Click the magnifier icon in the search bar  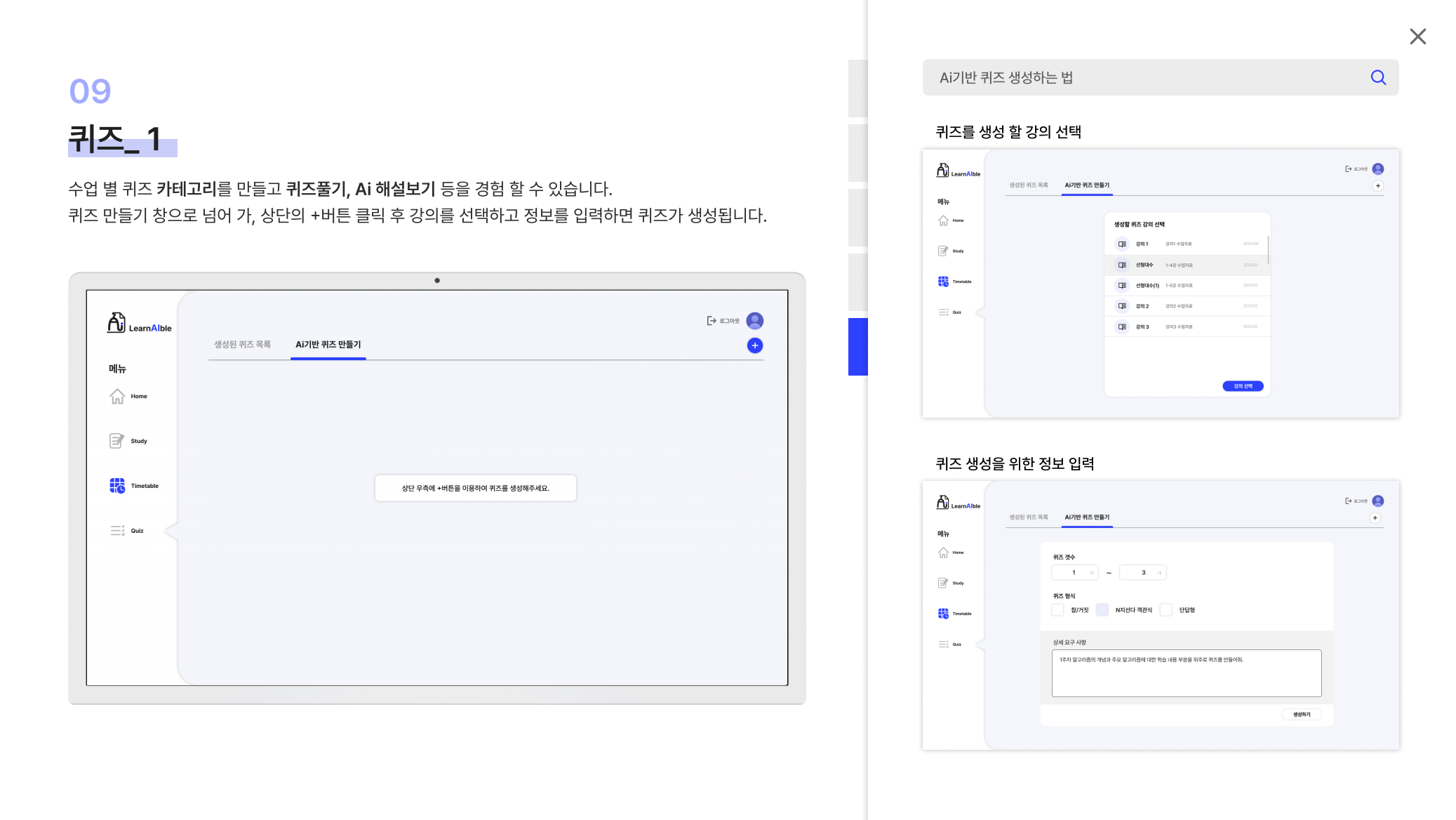(x=1378, y=77)
